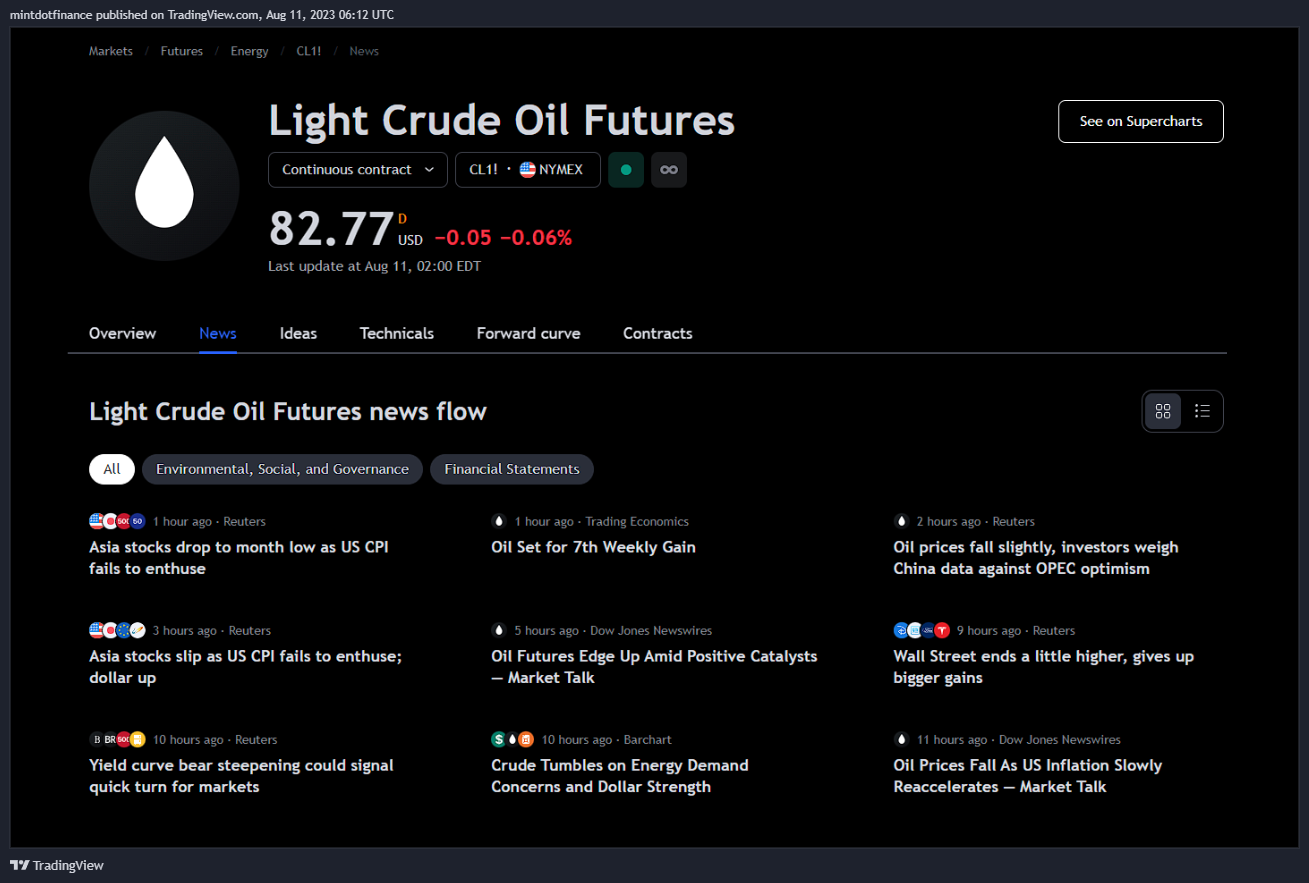Click the TradingView logo at bottom
1309x883 pixels.
point(57,865)
